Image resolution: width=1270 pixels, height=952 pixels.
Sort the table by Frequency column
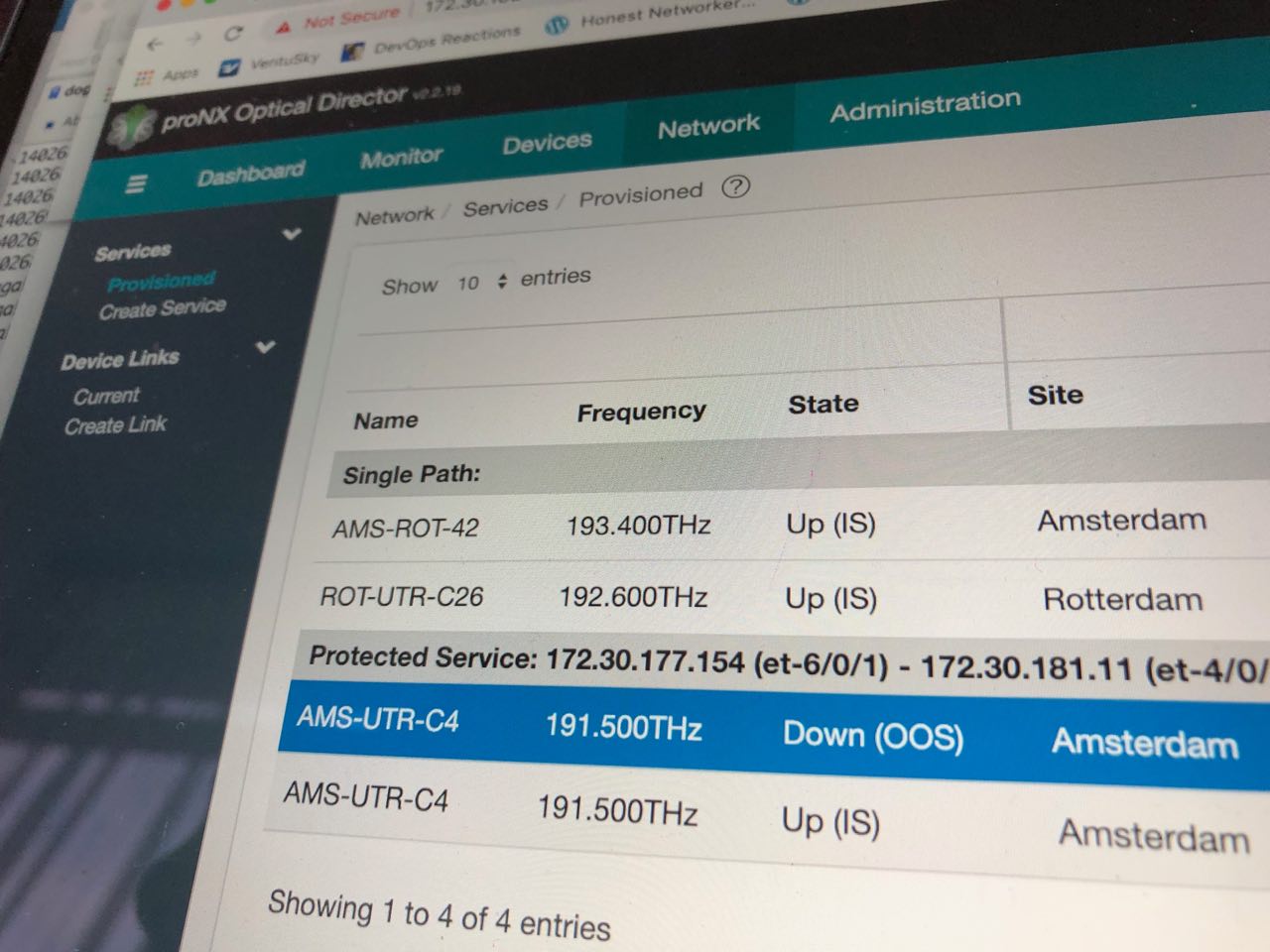point(641,411)
